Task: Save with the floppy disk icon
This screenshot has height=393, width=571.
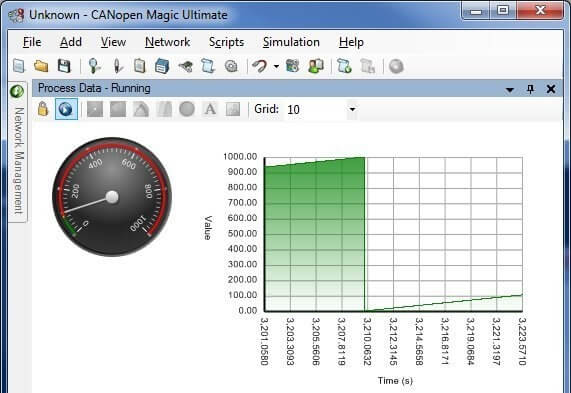Action: (x=64, y=66)
